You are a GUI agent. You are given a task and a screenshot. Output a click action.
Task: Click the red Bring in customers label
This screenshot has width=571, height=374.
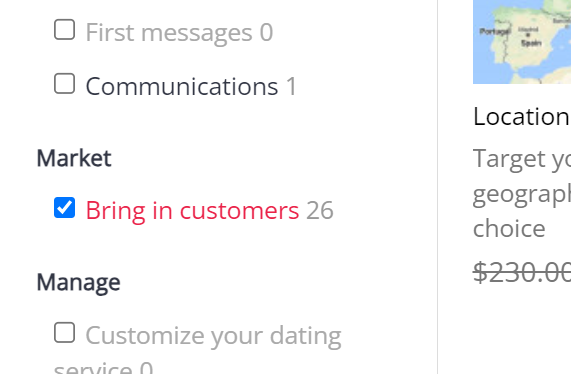192,210
